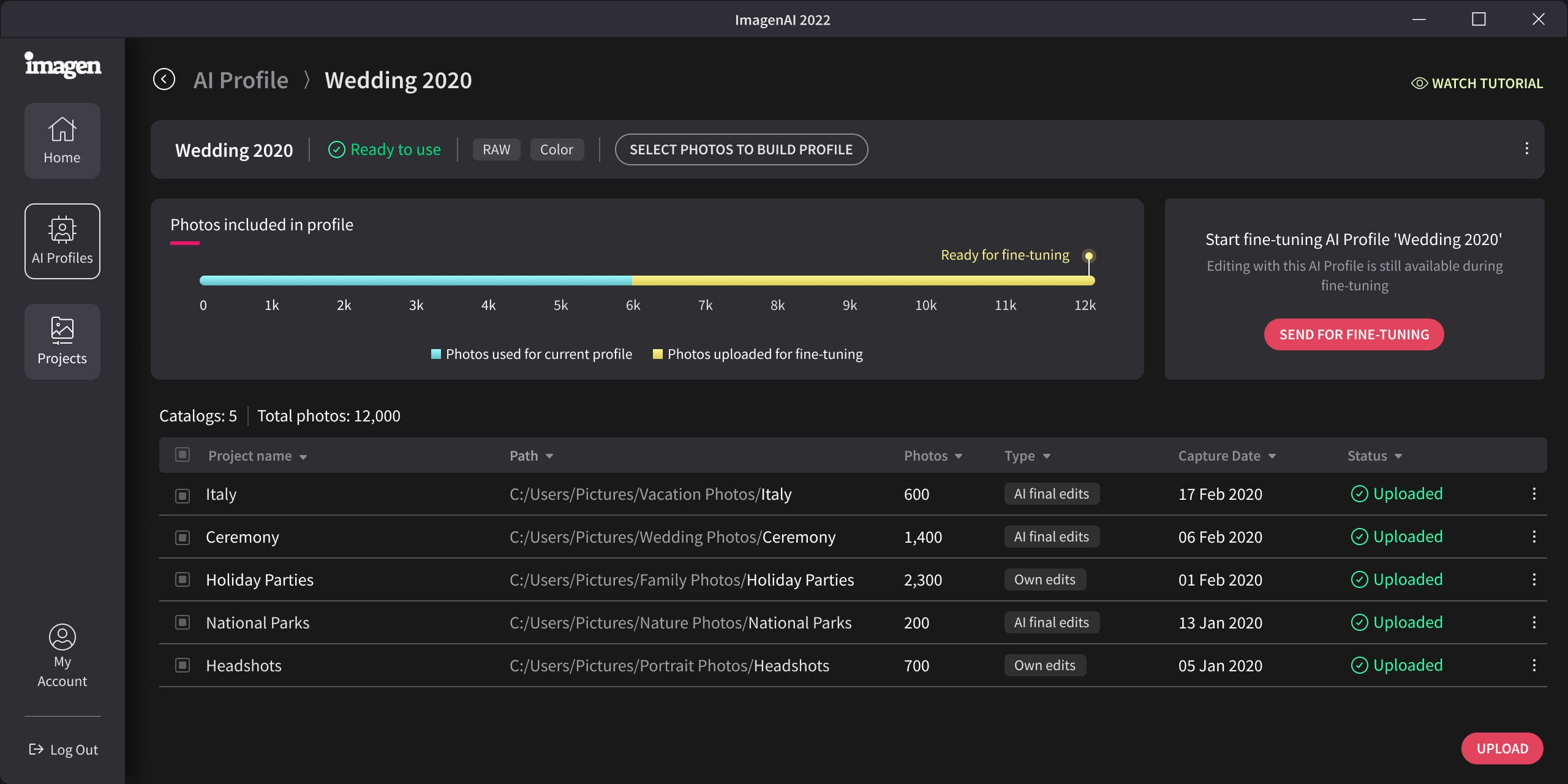Image resolution: width=1568 pixels, height=784 pixels.
Task: Click the Log Out icon
Action: click(x=36, y=749)
